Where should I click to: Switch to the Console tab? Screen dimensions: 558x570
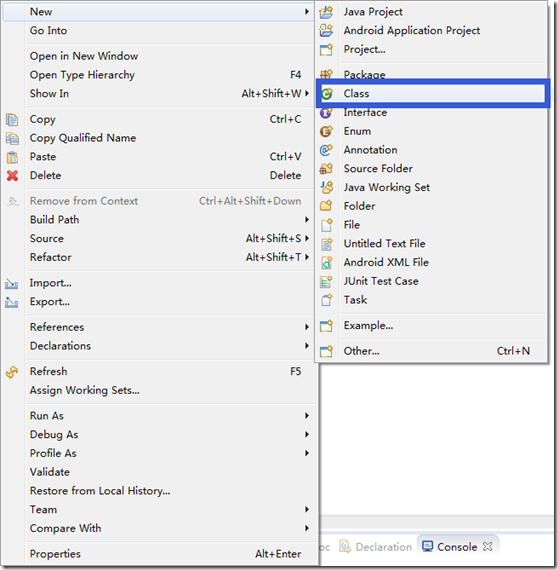coord(457,546)
